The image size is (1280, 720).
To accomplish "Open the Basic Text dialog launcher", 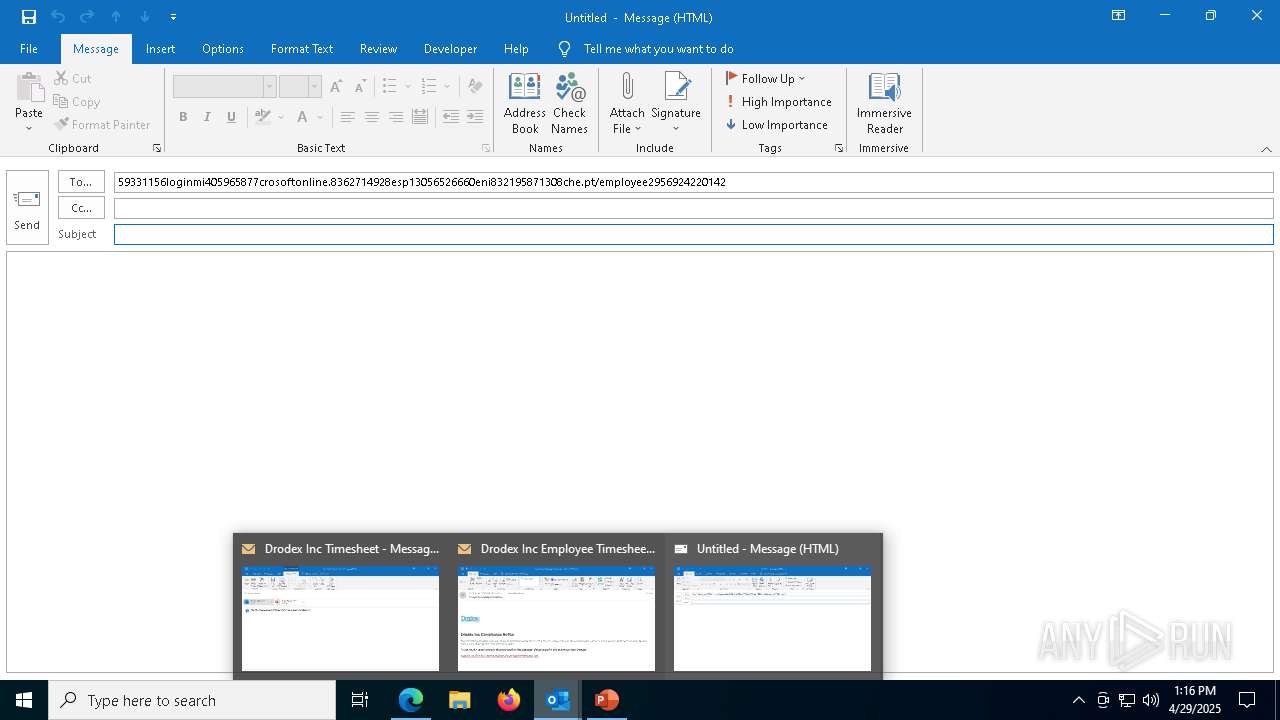I will pos(487,148).
